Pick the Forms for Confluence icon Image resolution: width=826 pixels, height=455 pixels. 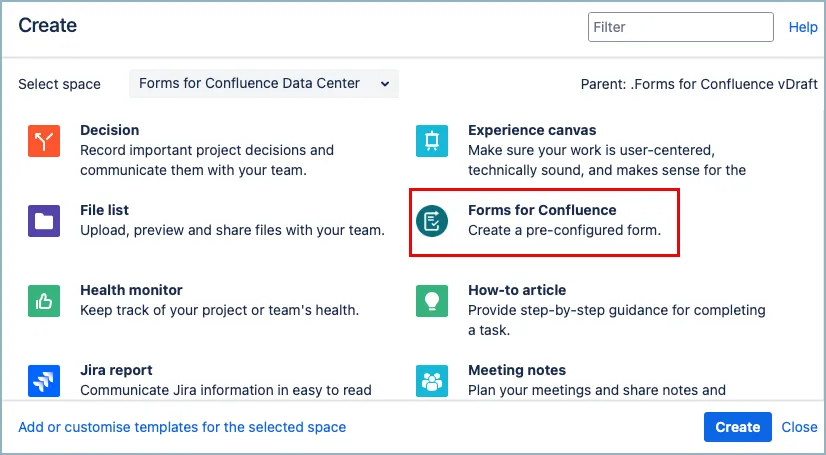click(x=432, y=221)
